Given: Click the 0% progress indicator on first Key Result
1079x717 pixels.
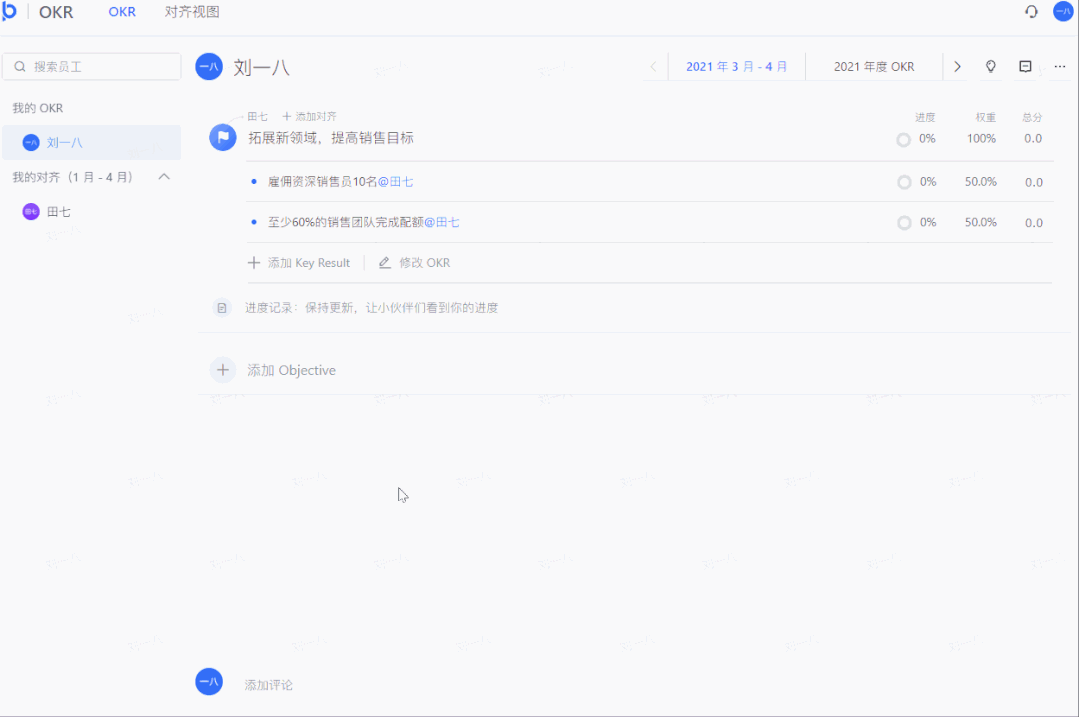Looking at the screenshot, I should (906, 181).
